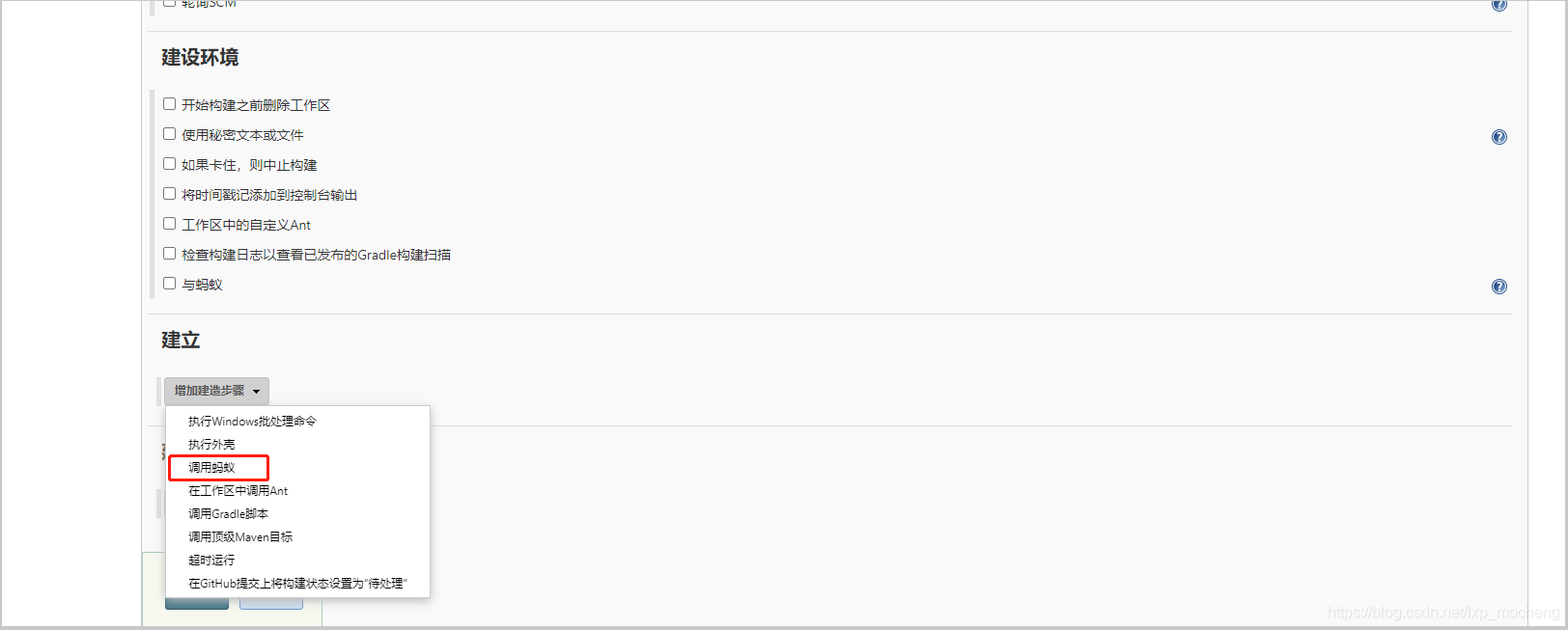Select GitHub提交 待处理 status build step
This screenshot has height=630, width=1568.
[x=297, y=584]
